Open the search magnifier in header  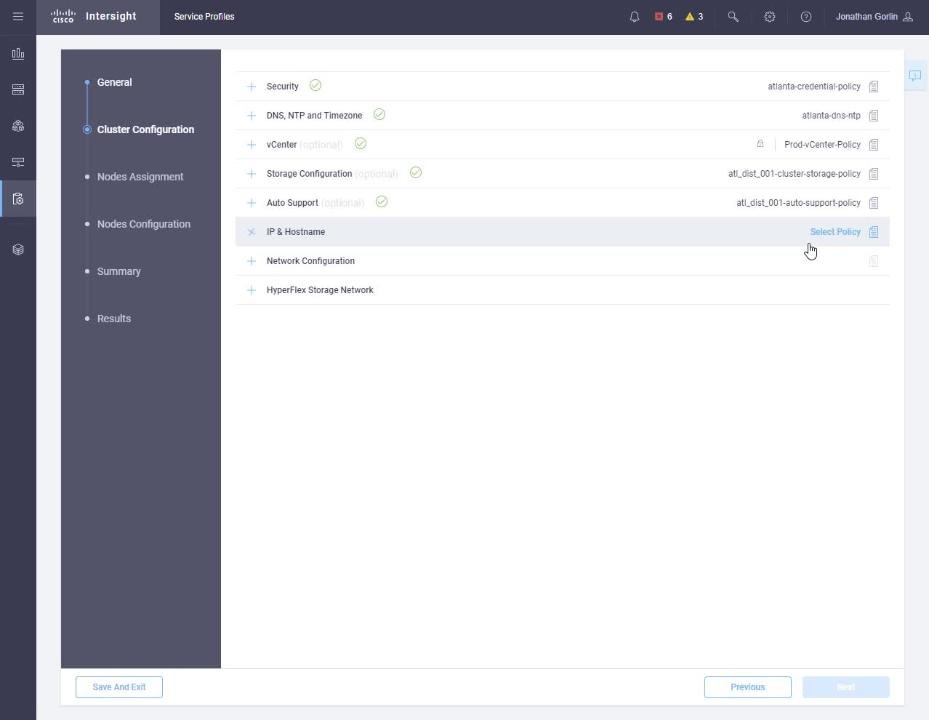pos(733,17)
